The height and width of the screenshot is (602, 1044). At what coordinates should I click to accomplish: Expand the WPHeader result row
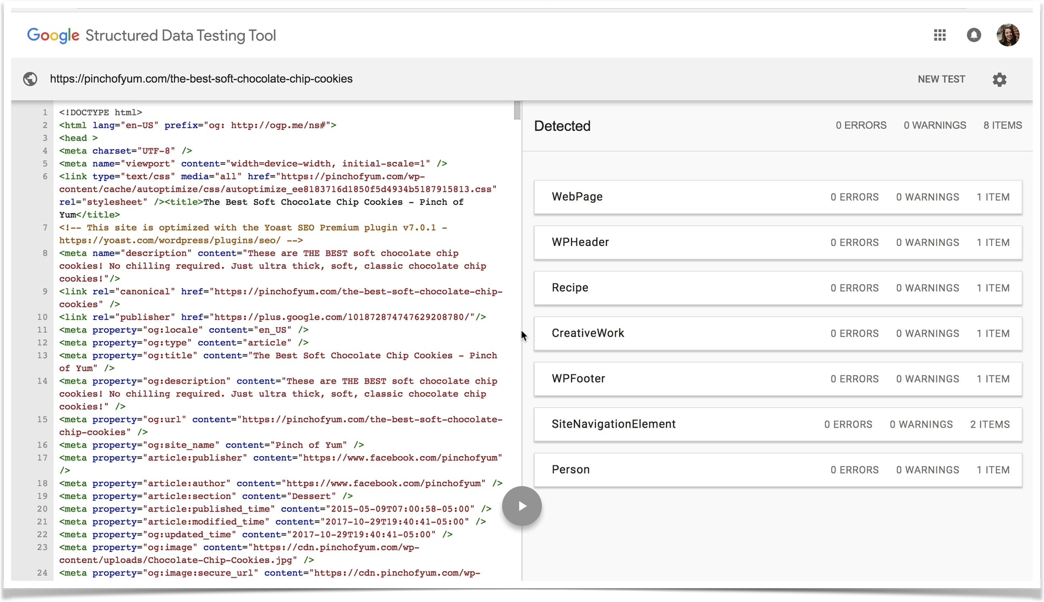[778, 242]
